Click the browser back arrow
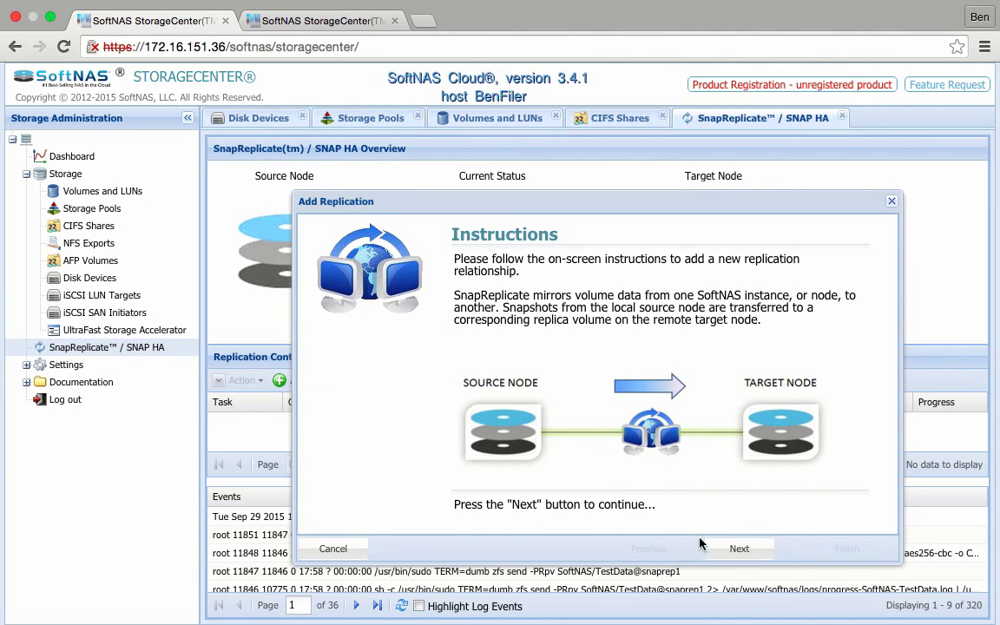The height and width of the screenshot is (625, 1000). coord(15,47)
